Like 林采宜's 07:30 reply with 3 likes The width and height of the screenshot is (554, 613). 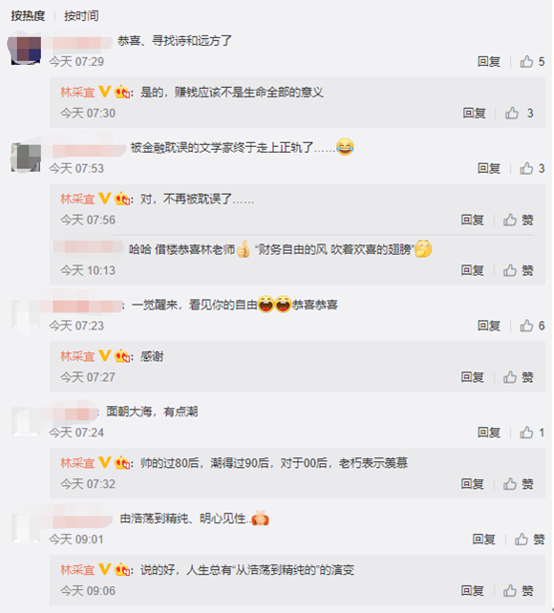coord(519,113)
